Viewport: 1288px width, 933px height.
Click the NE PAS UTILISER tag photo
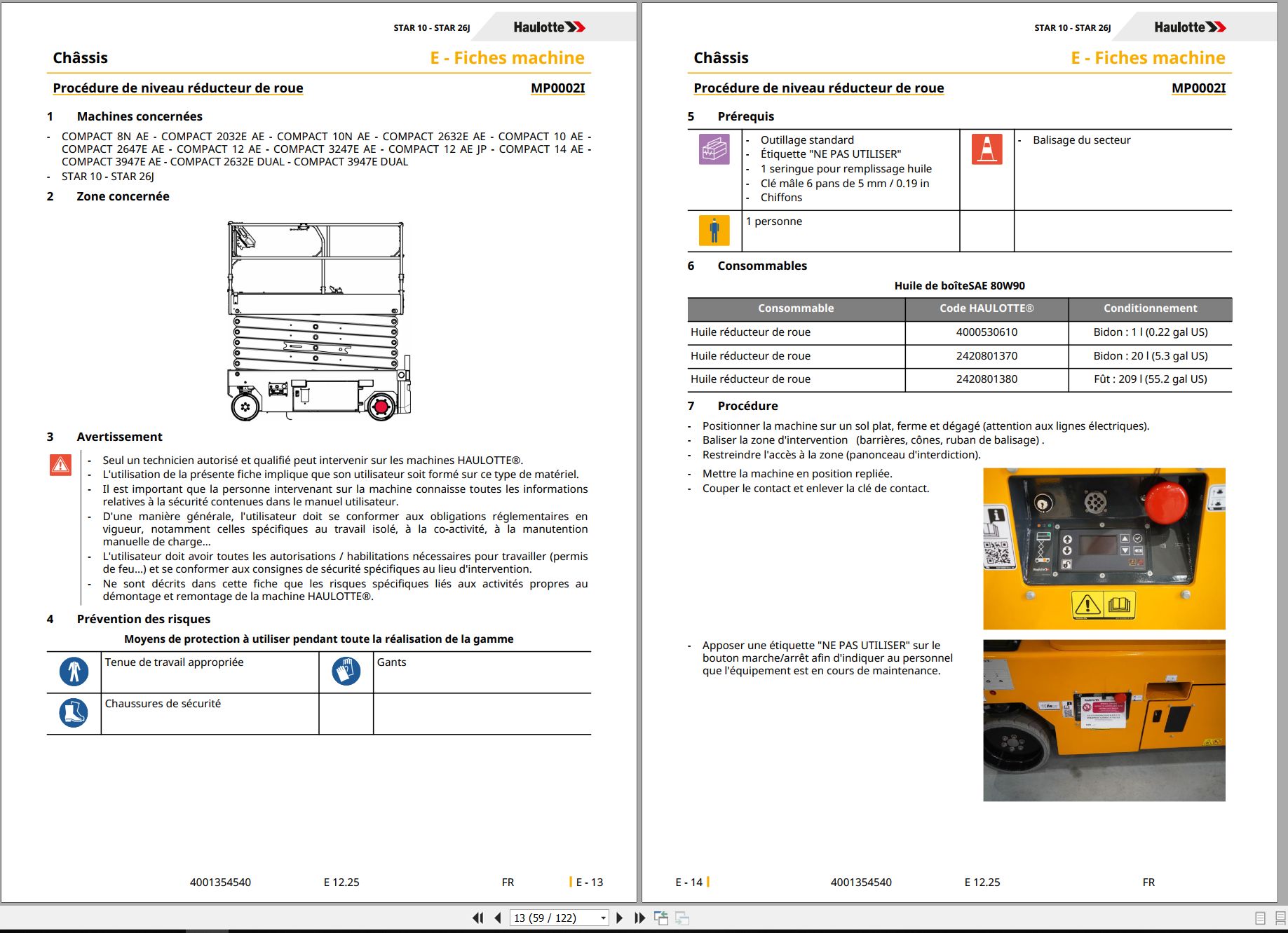(1104, 721)
